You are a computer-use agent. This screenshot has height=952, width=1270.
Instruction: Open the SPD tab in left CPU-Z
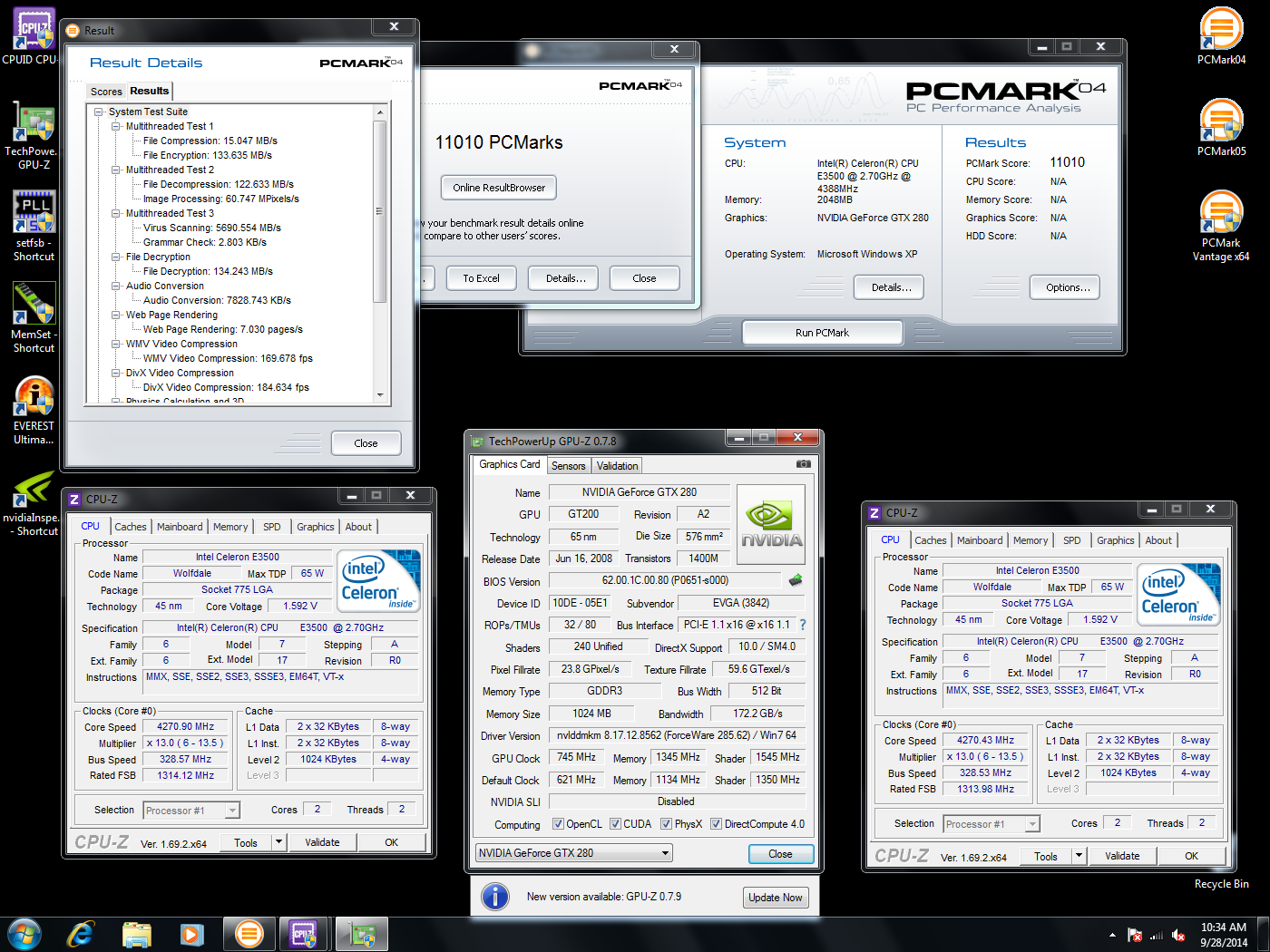[x=272, y=527]
